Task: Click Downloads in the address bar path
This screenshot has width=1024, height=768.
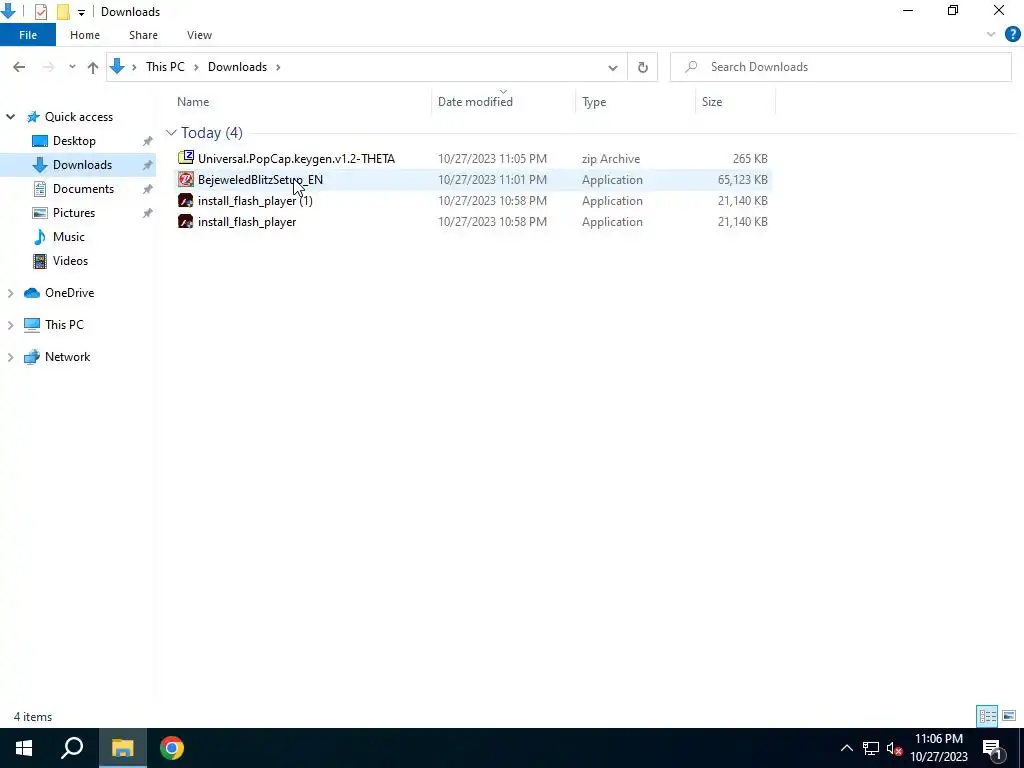Action: click(x=237, y=67)
